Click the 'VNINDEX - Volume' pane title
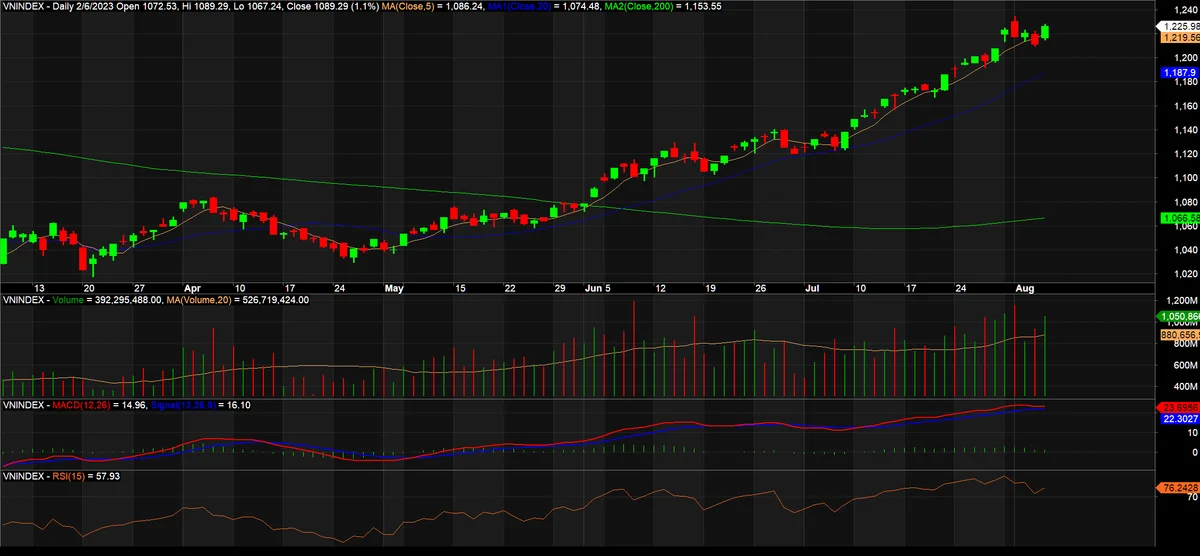Viewport: 1200px width, 556px height. 41,299
